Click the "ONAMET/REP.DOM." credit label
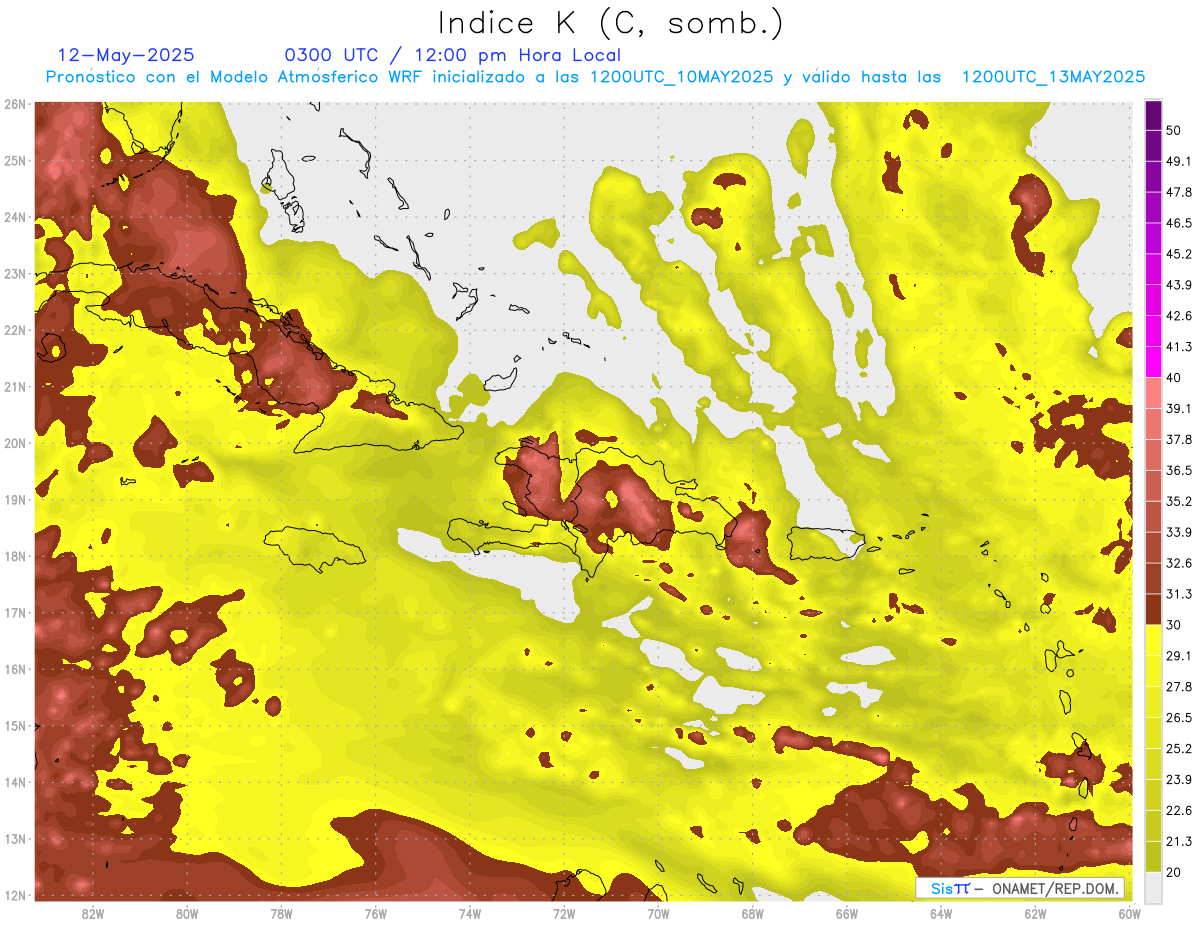The height and width of the screenshot is (927, 1200). point(1055,888)
